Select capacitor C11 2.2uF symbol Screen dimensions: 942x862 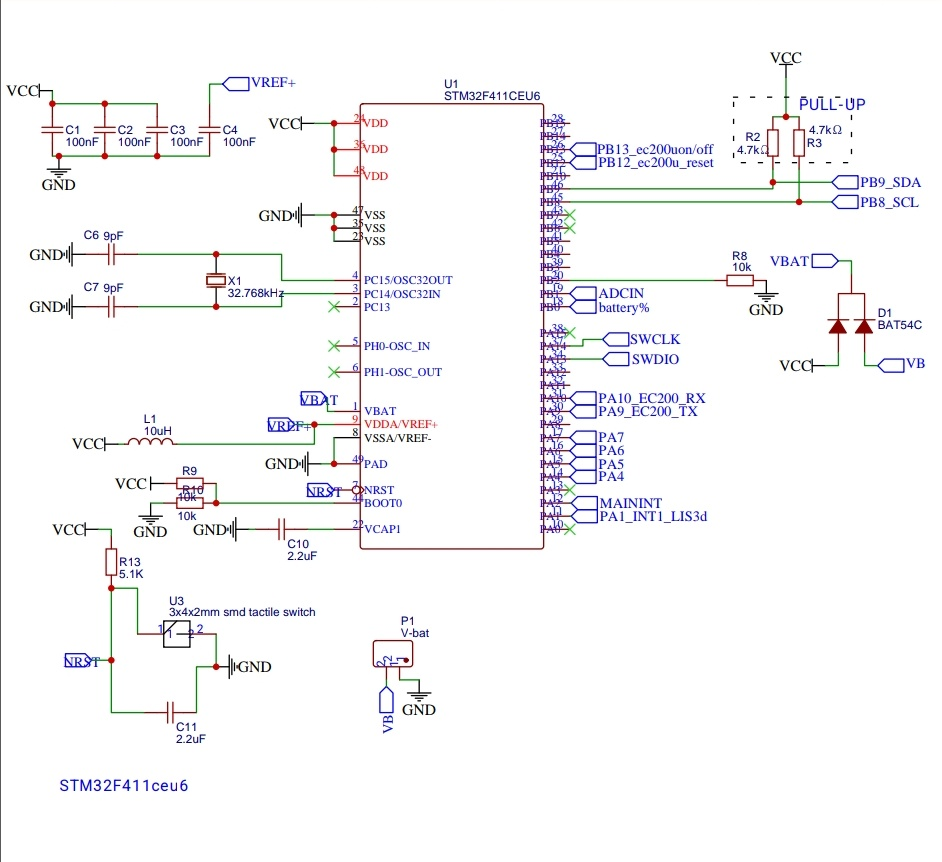click(x=170, y=713)
